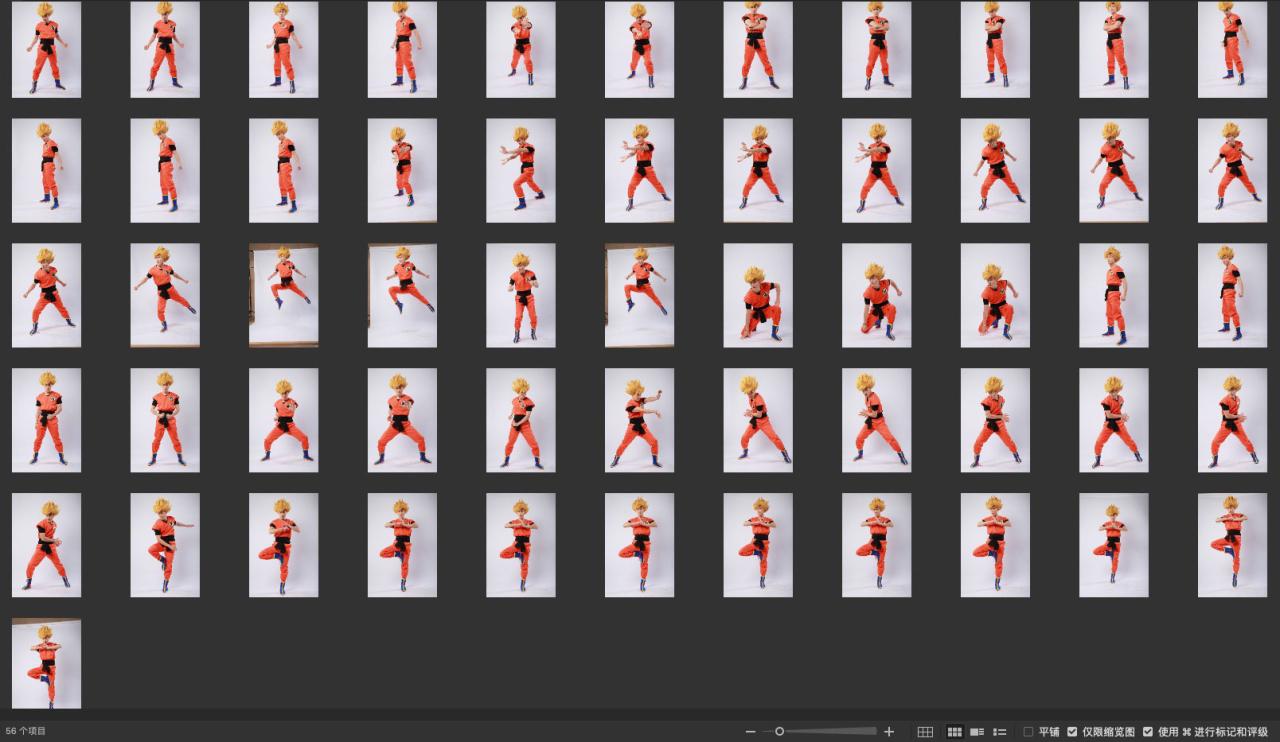Screen dimensions: 1280x742
Task: Select the lone thumbnail in the bottom row
Action: pos(46,663)
